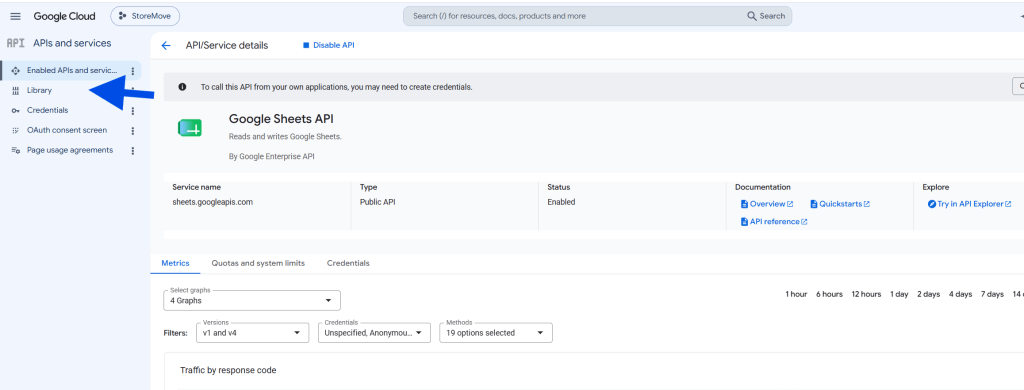This screenshot has height=390, width=1024.
Task: Click the info icon in the credentials banner
Action: [x=182, y=87]
